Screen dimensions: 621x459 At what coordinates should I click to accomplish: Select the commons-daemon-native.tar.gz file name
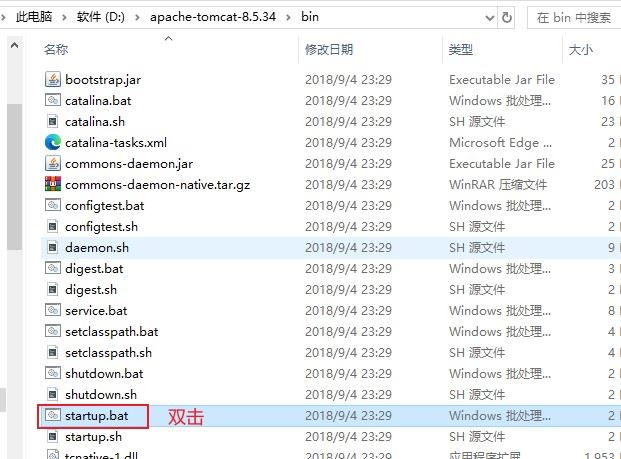[158, 185]
